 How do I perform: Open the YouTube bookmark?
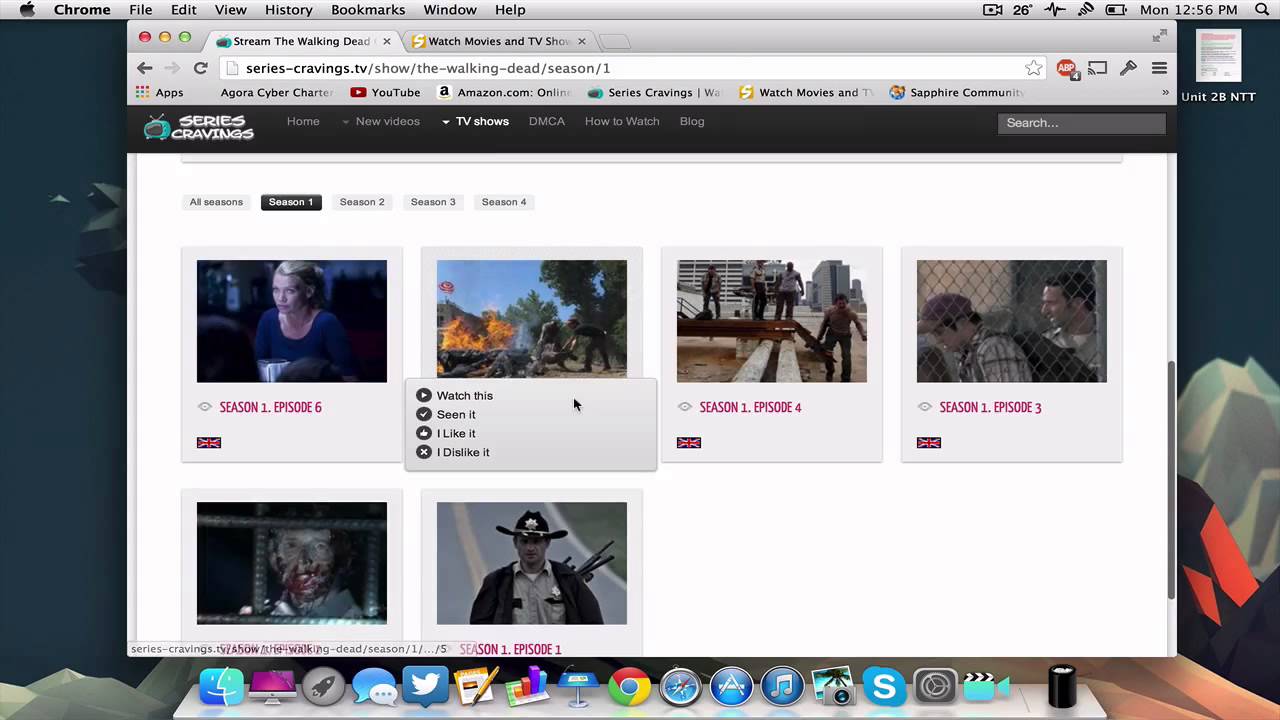385,92
